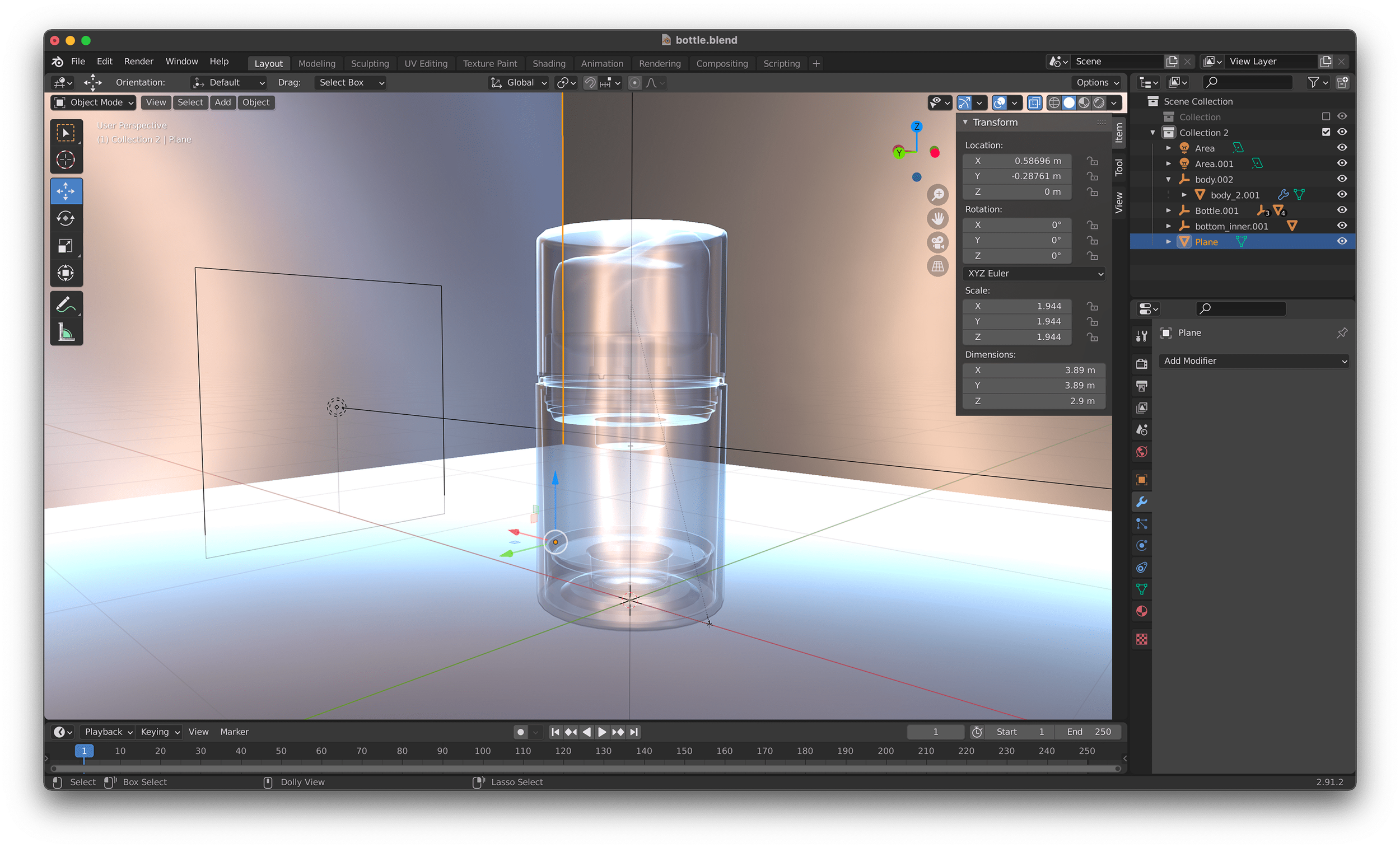Viewport: 1400px width, 848px height.
Task: Uncheck Collection 2 exclude checkbox
Action: point(1326,132)
